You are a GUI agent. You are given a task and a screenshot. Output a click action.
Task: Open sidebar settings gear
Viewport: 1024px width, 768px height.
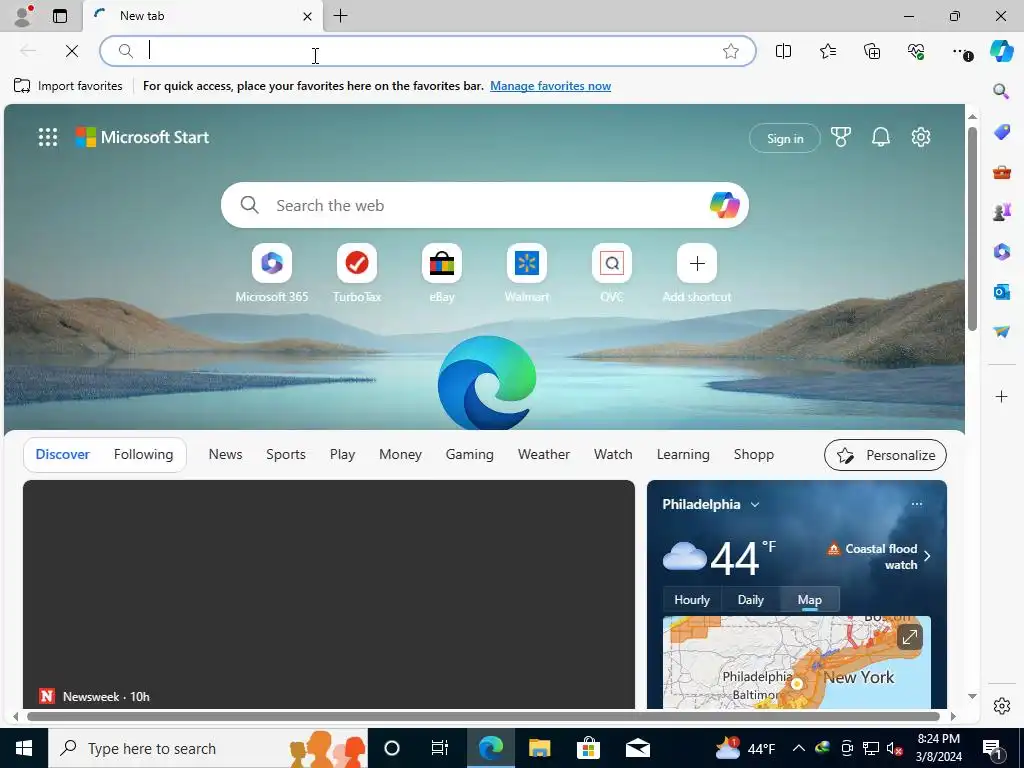1002,706
